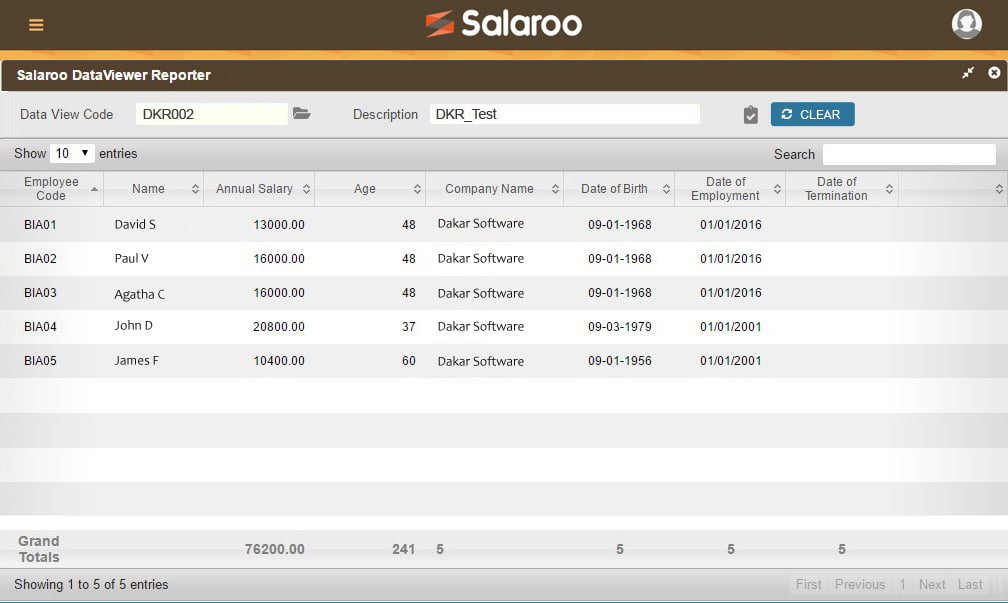The image size is (1008, 603).
Task: Focus the Description field
Action: pos(564,114)
